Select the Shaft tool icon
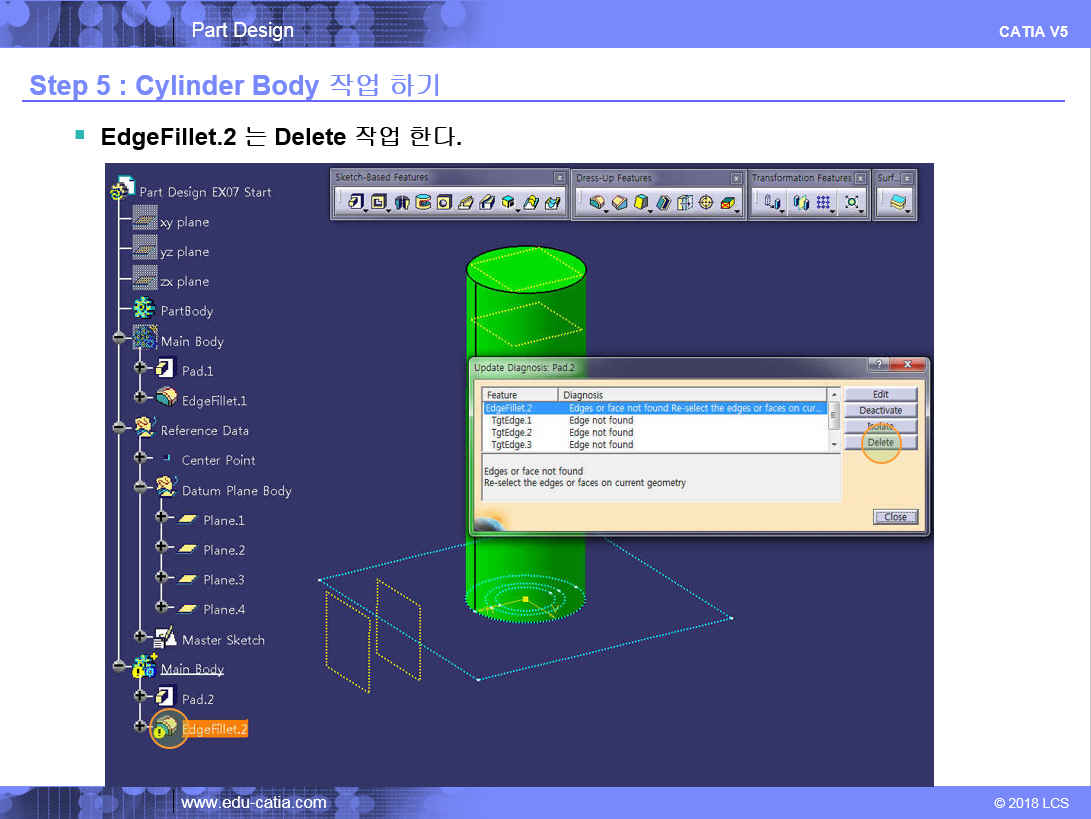The image size is (1091, 819). (402, 203)
